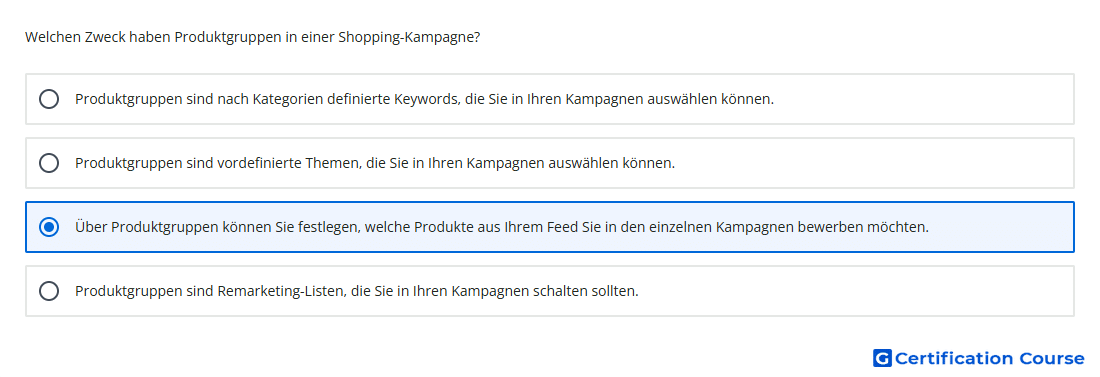The height and width of the screenshot is (377, 1100).
Task: Click blank space inside the vordefinierte Themen card
Action: [877, 163]
